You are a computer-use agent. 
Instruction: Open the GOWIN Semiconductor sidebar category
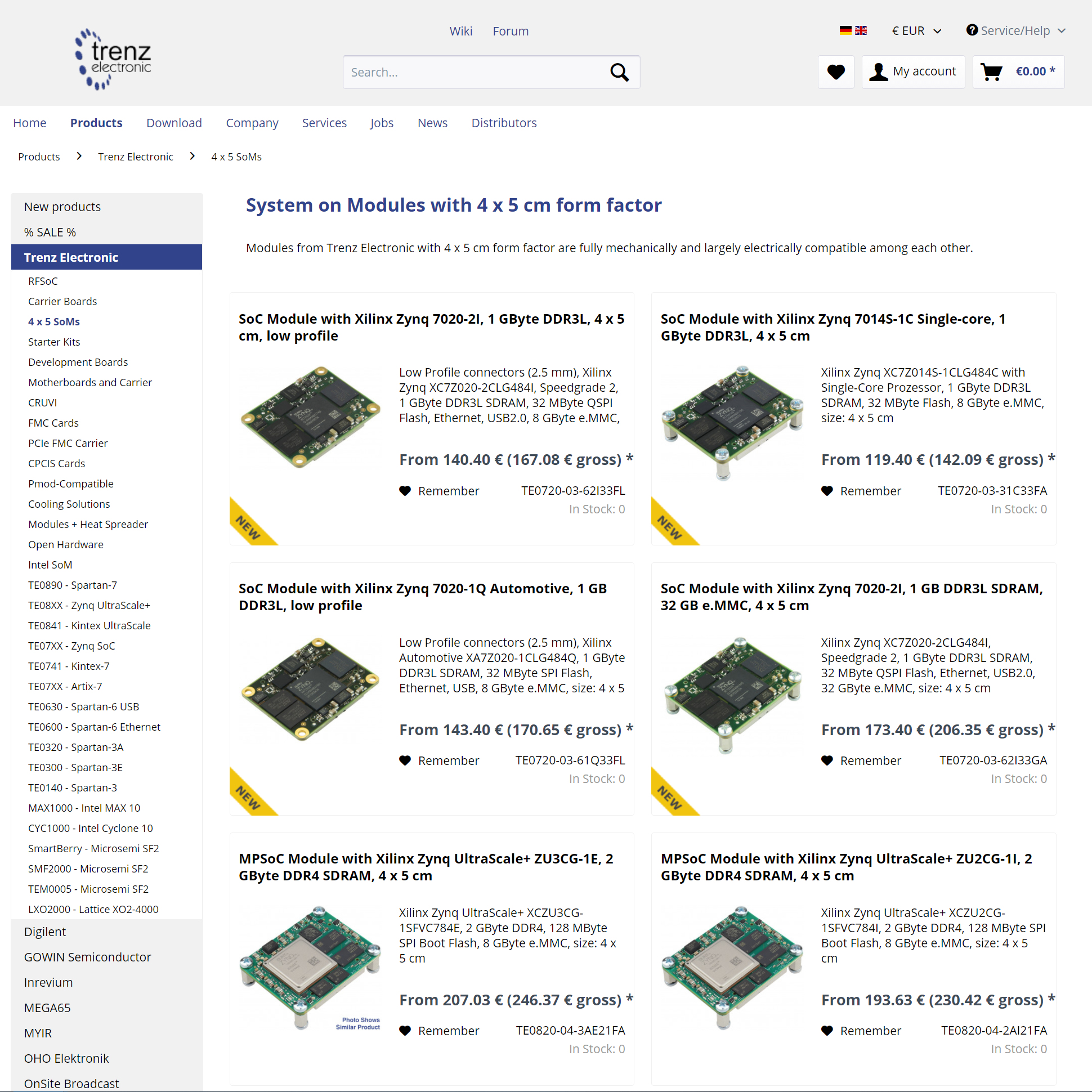[107, 957]
